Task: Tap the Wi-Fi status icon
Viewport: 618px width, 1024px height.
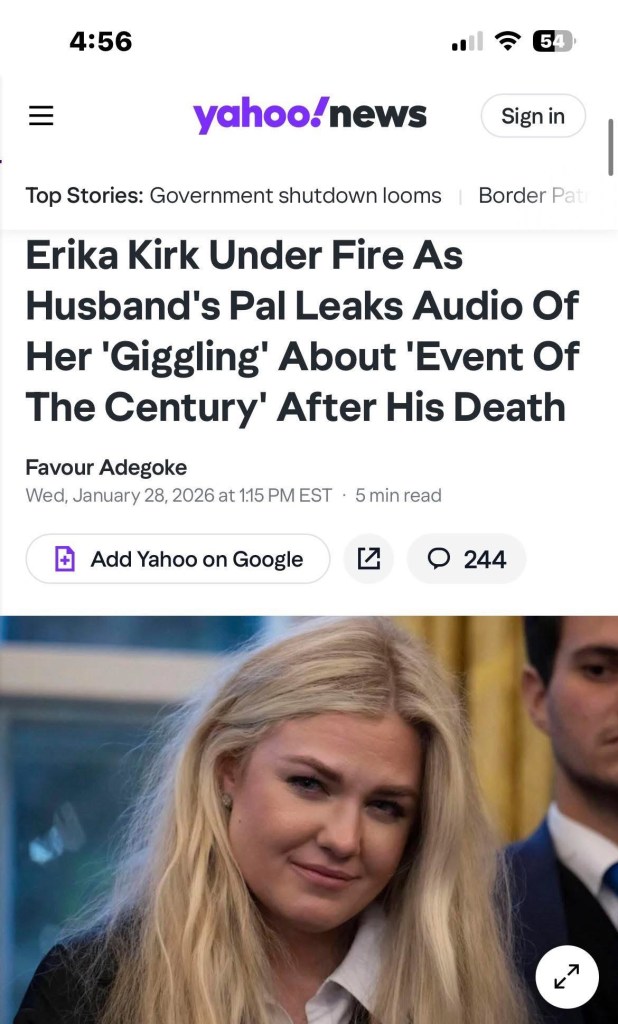Action: point(506,42)
